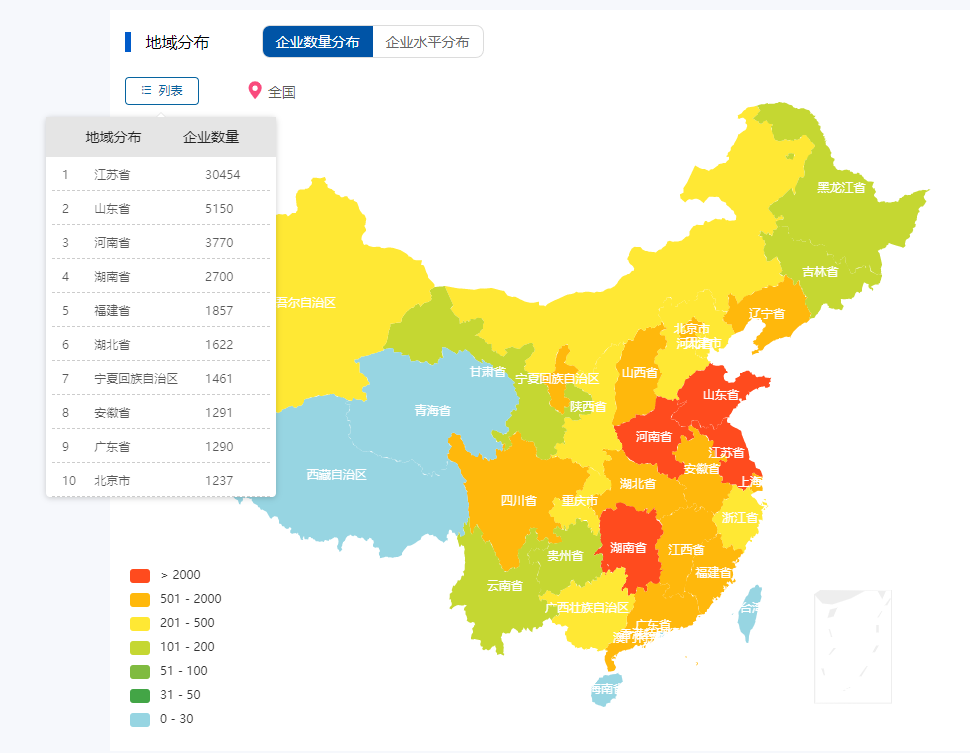Click the pink location pin icon
Viewport: 970px width, 753px height.
coord(255,91)
